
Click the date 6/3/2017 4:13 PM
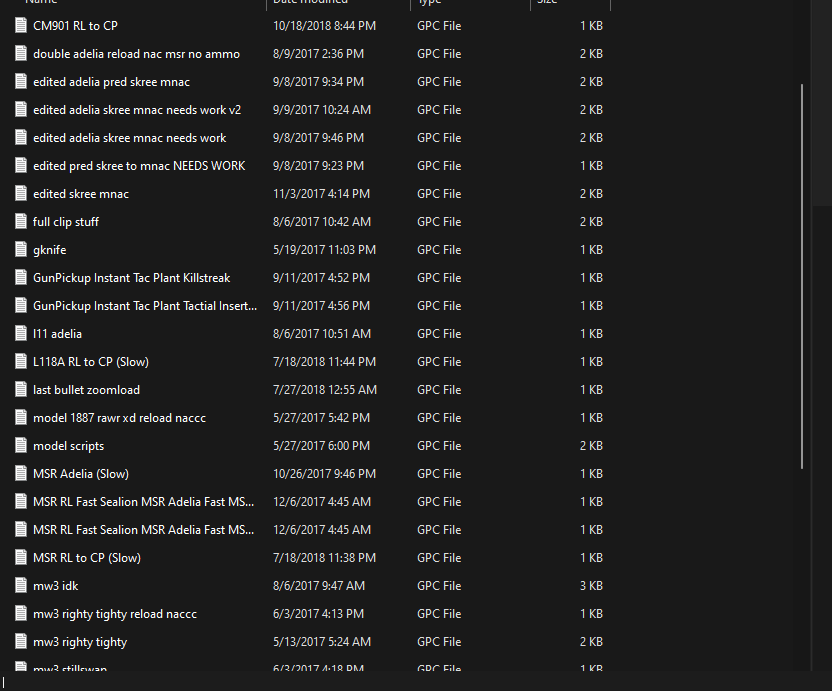(318, 614)
